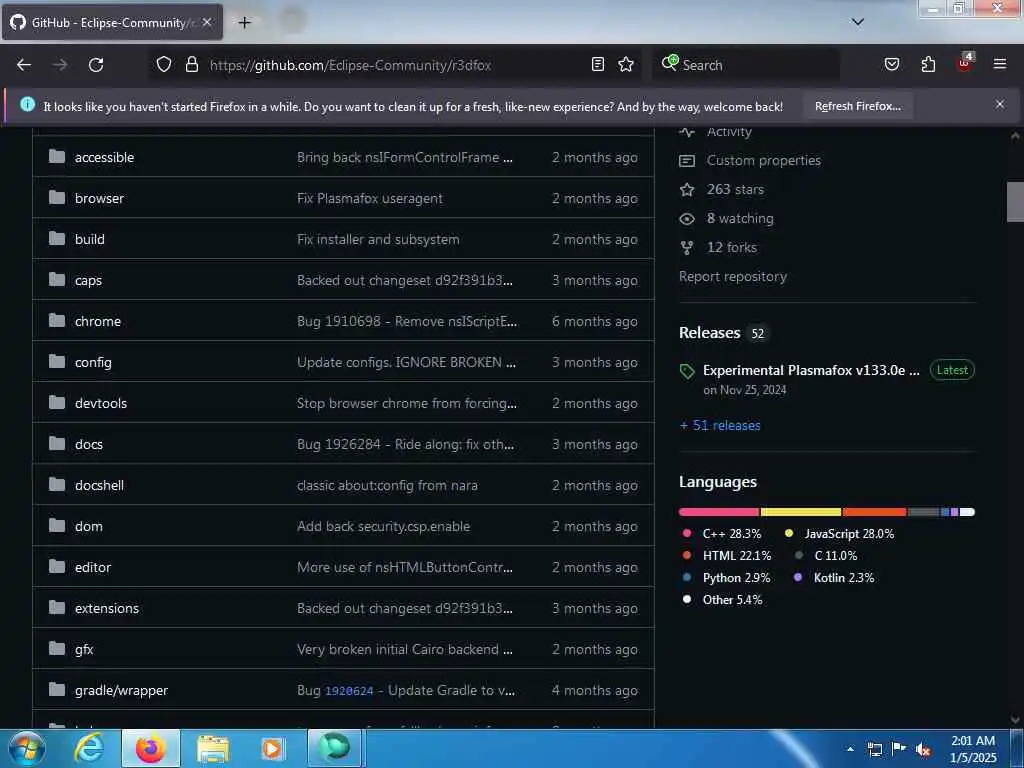The width and height of the screenshot is (1024, 768).
Task: Open Windows Media Player taskbar icon
Action: coord(272,749)
